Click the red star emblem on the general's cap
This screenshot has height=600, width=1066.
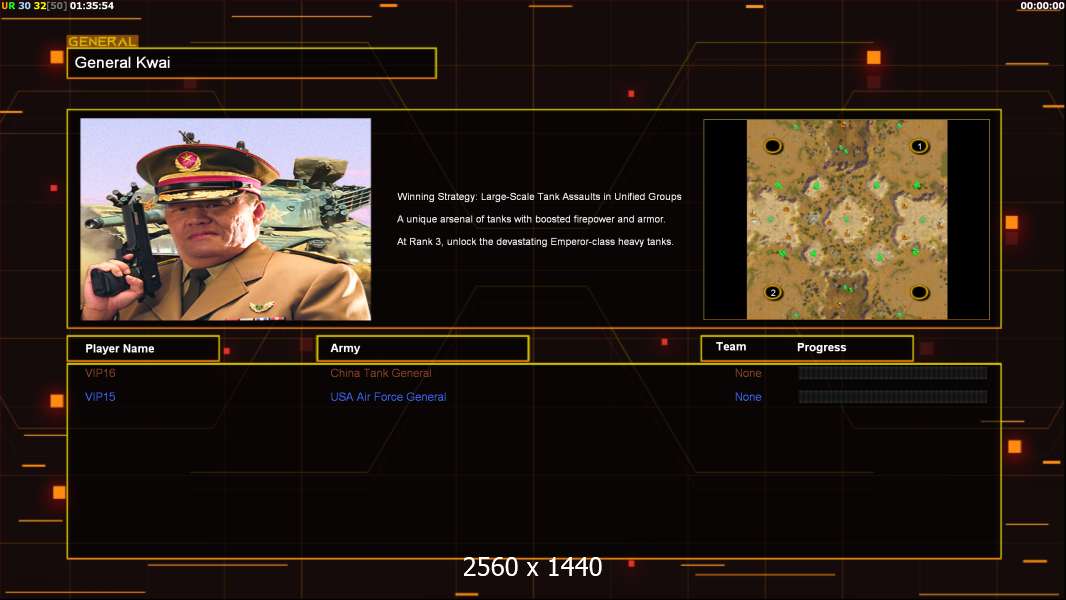(x=187, y=161)
